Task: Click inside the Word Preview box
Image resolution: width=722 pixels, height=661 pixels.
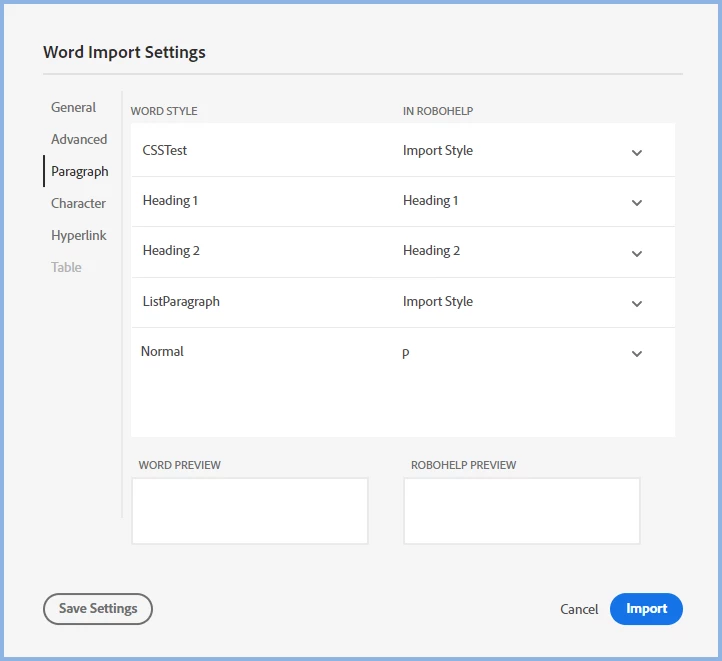Action: [250, 511]
